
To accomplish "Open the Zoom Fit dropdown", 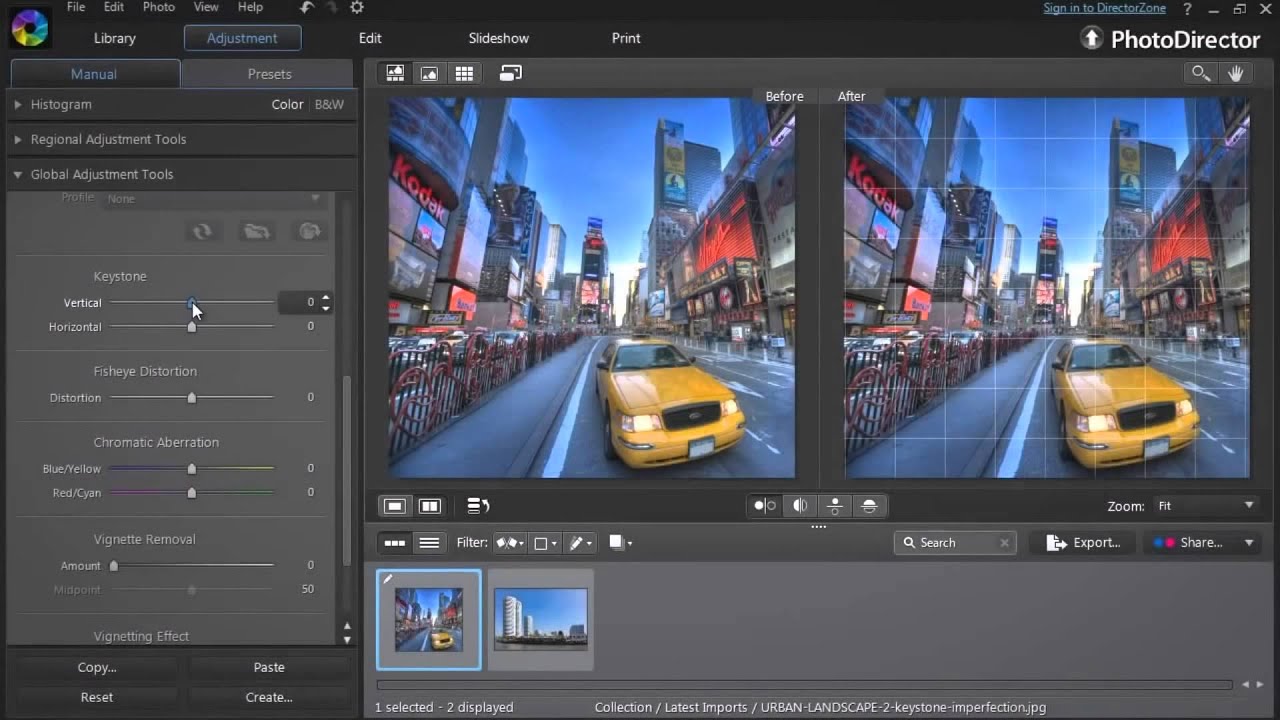I will point(1205,506).
